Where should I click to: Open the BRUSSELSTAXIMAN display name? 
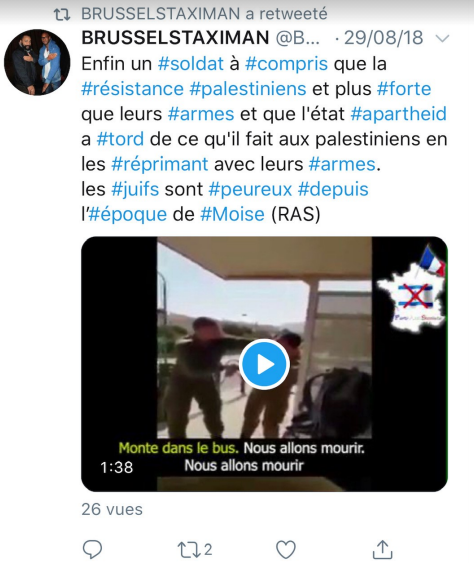[175, 38]
